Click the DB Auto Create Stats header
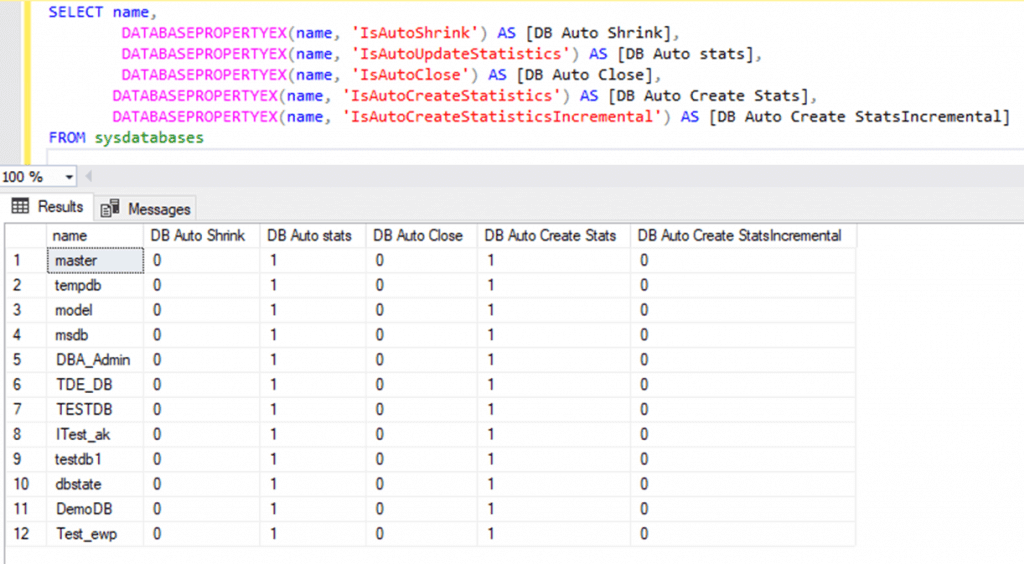The width and height of the screenshot is (1024, 564). click(x=550, y=236)
